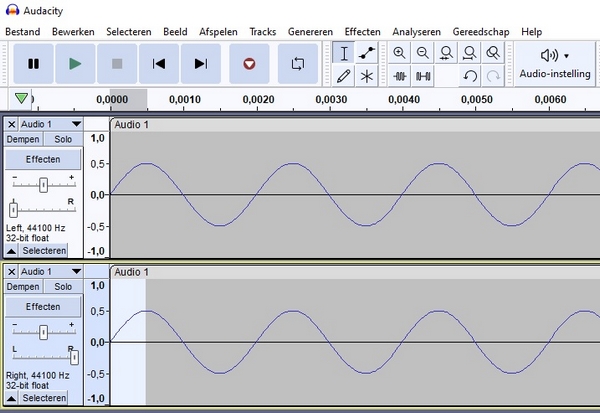
Task: Click the Pause button
Action: tap(33, 64)
